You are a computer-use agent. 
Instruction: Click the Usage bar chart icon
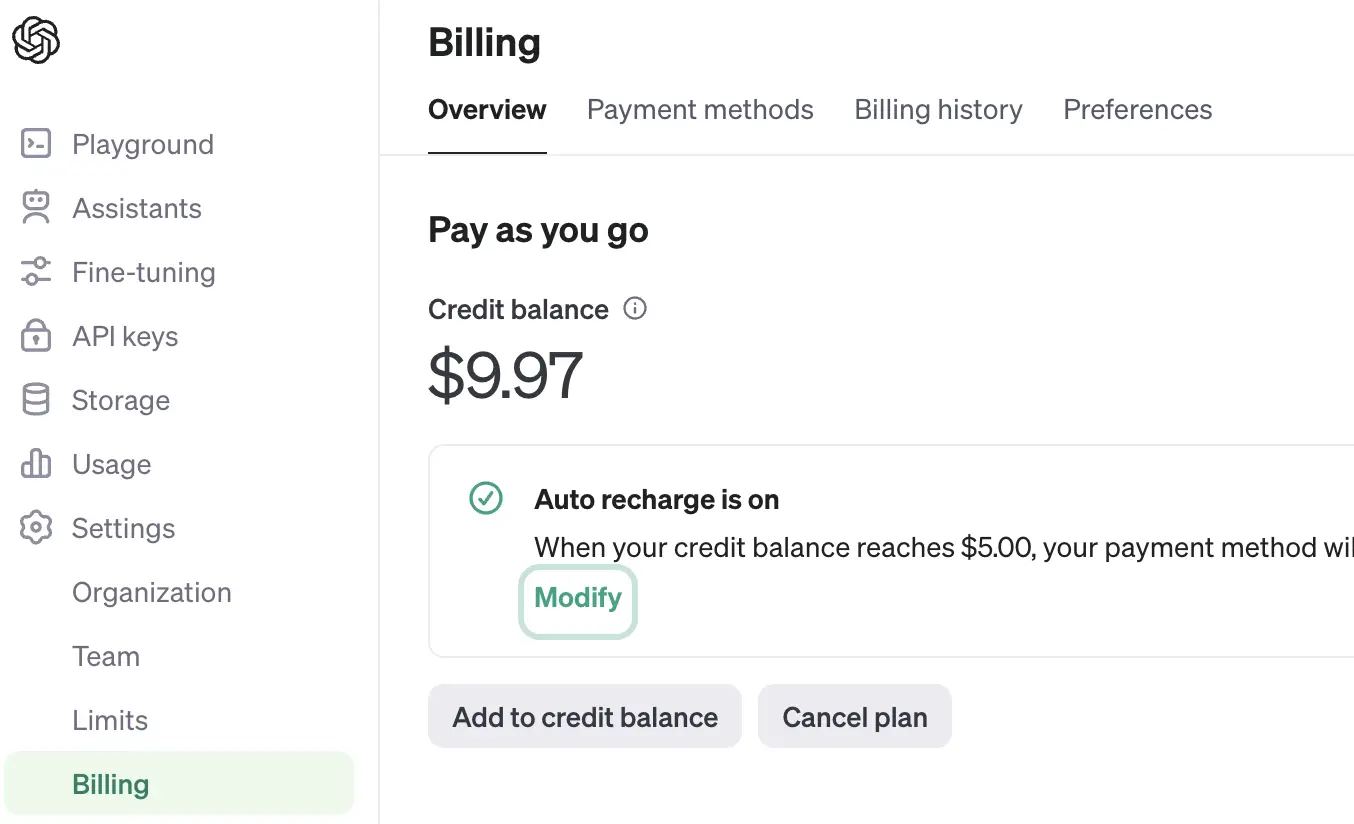[36, 464]
